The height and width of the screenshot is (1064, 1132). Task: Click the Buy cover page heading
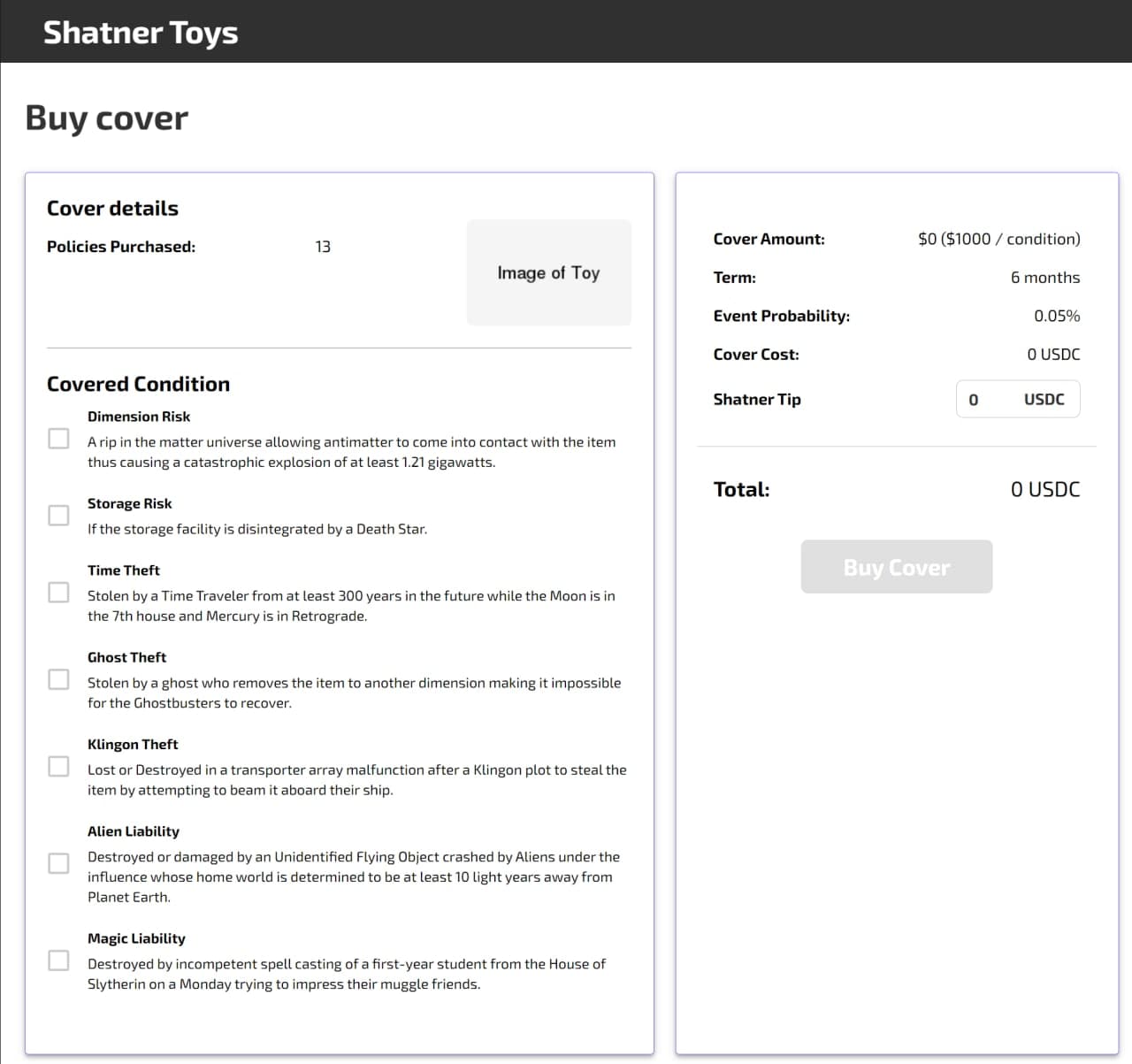tap(107, 118)
